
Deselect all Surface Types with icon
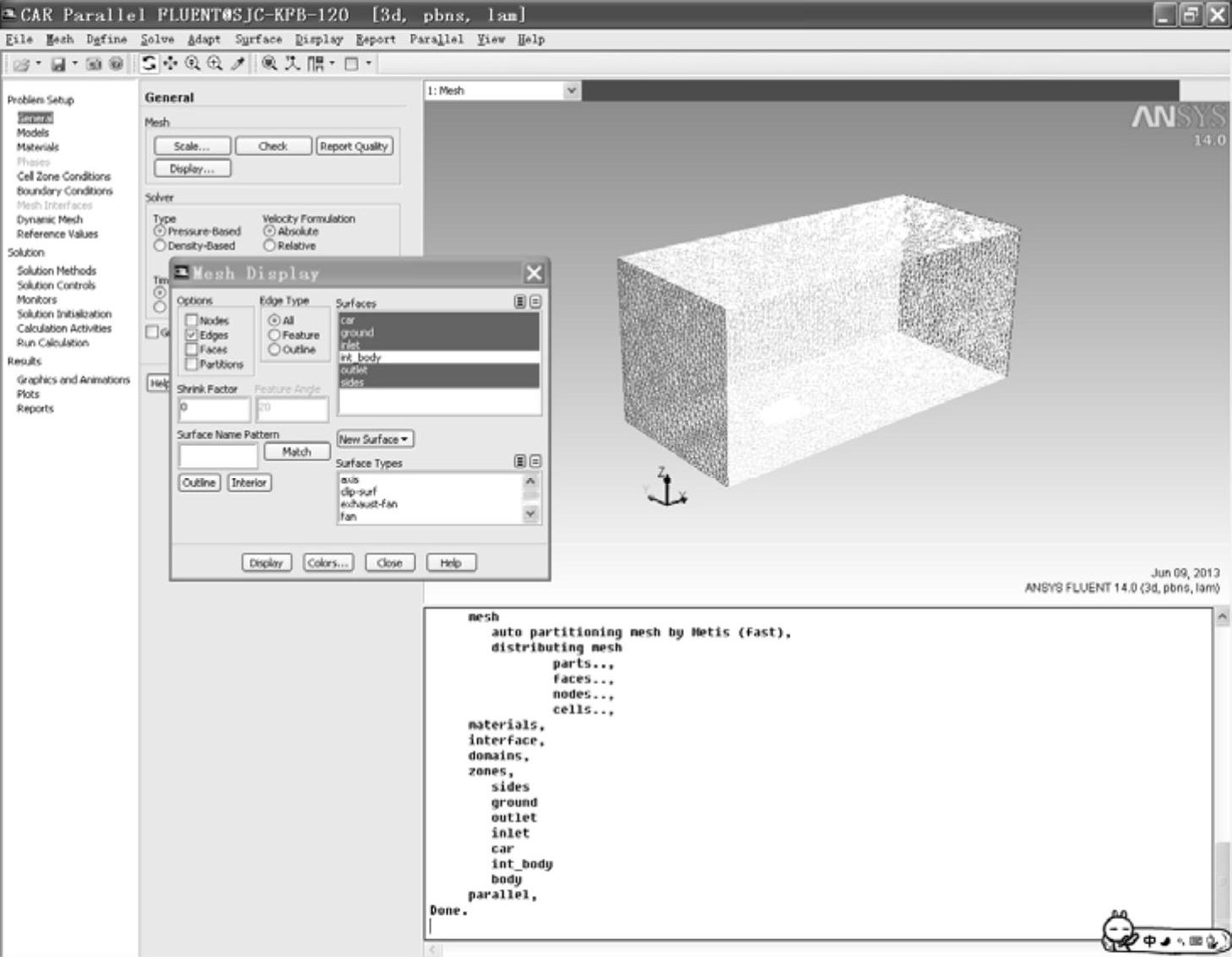[535, 461]
